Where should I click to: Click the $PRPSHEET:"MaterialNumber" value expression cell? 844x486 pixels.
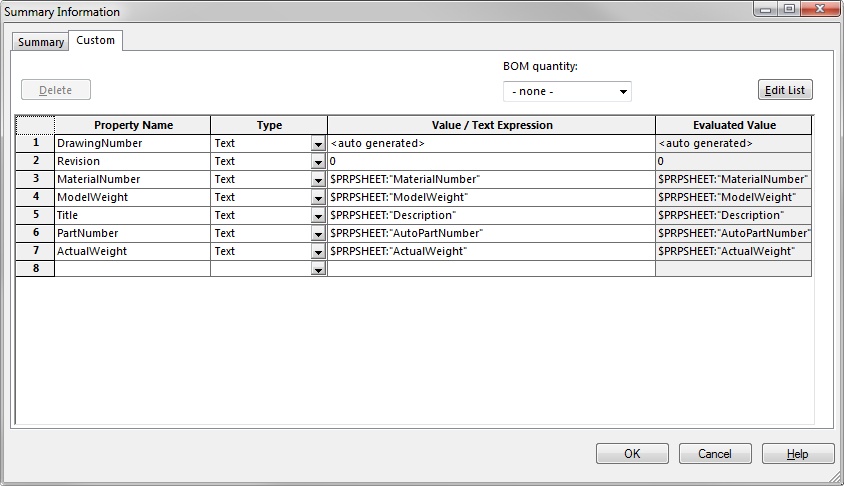coord(491,179)
